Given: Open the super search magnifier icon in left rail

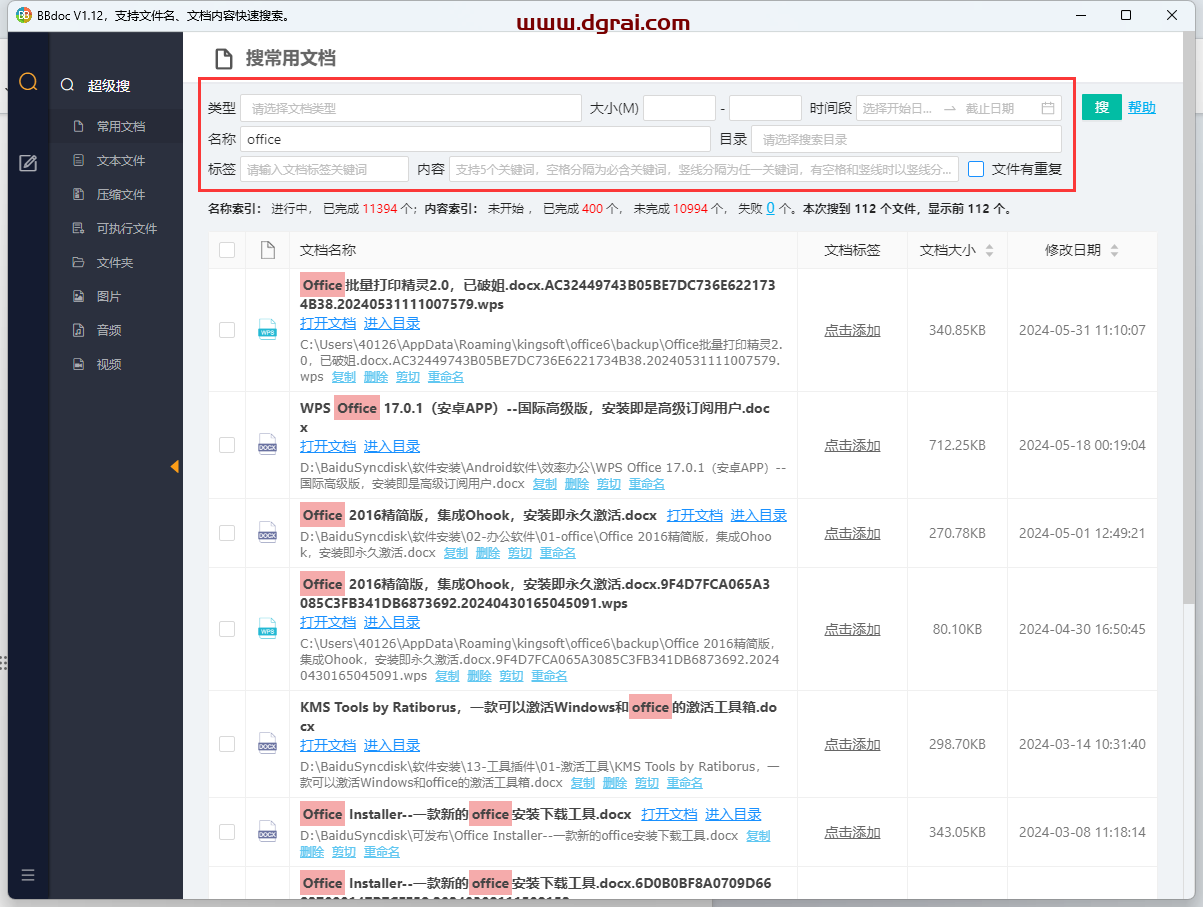Looking at the screenshot, I should [x=28, y=82].
